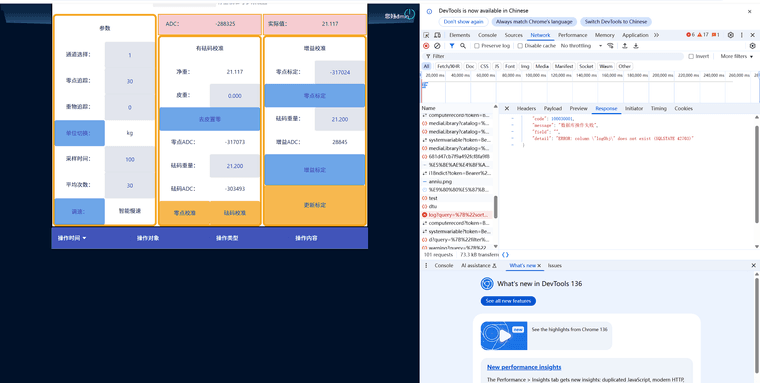Filter requests by Font type
760x383 pixels.
(510, 66)
